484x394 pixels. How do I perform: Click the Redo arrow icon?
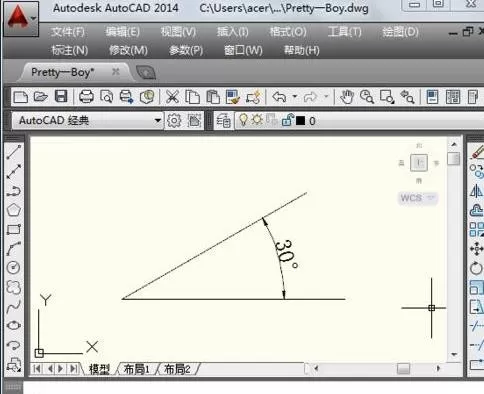310,97
